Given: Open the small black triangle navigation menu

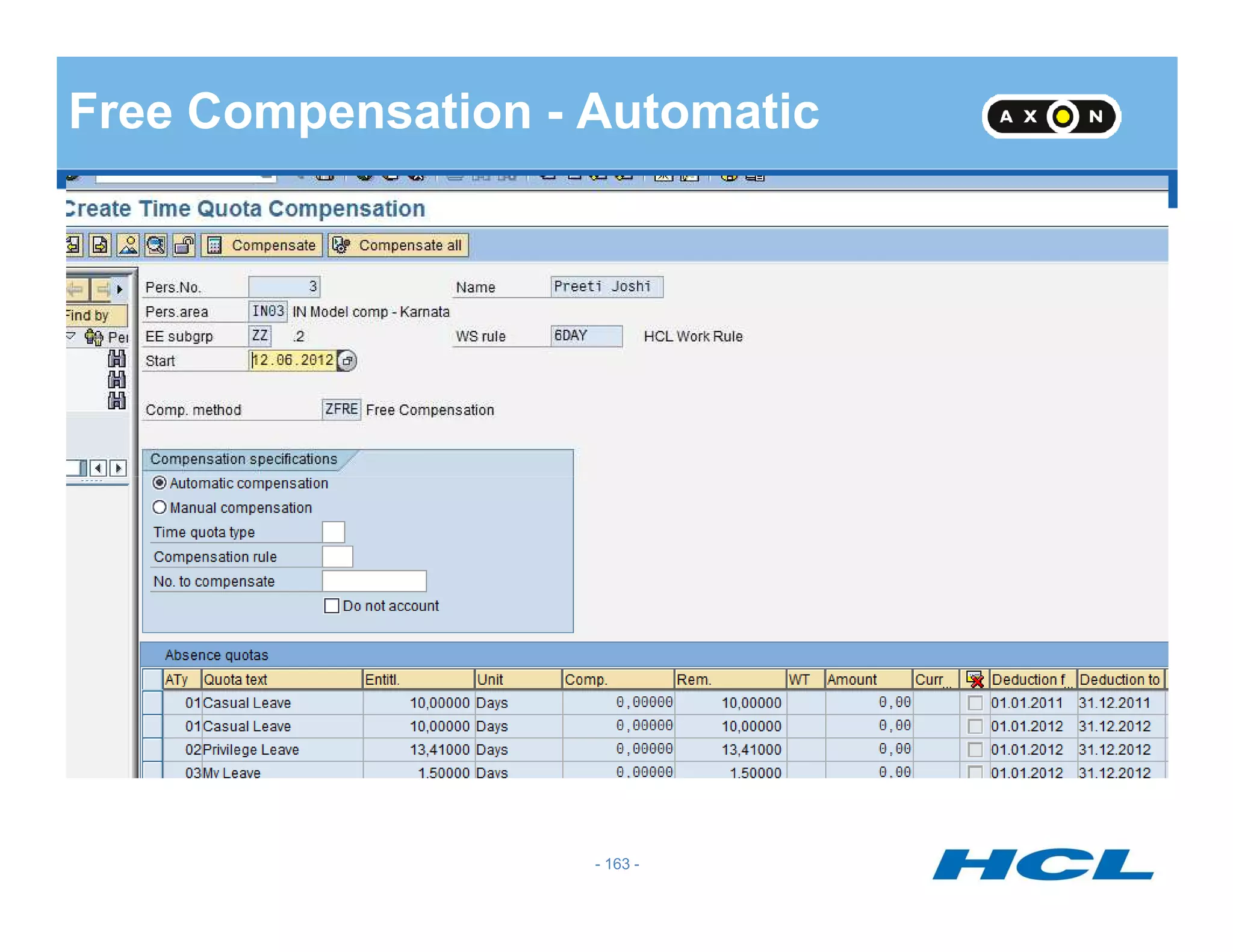Looking at the screenshot, I should tap(120, 289).
